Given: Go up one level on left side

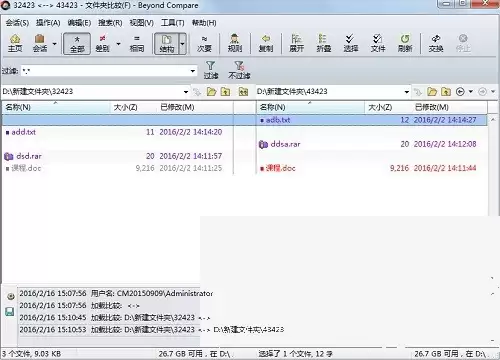Looking at the screenshot, I should tap(226, 92).
